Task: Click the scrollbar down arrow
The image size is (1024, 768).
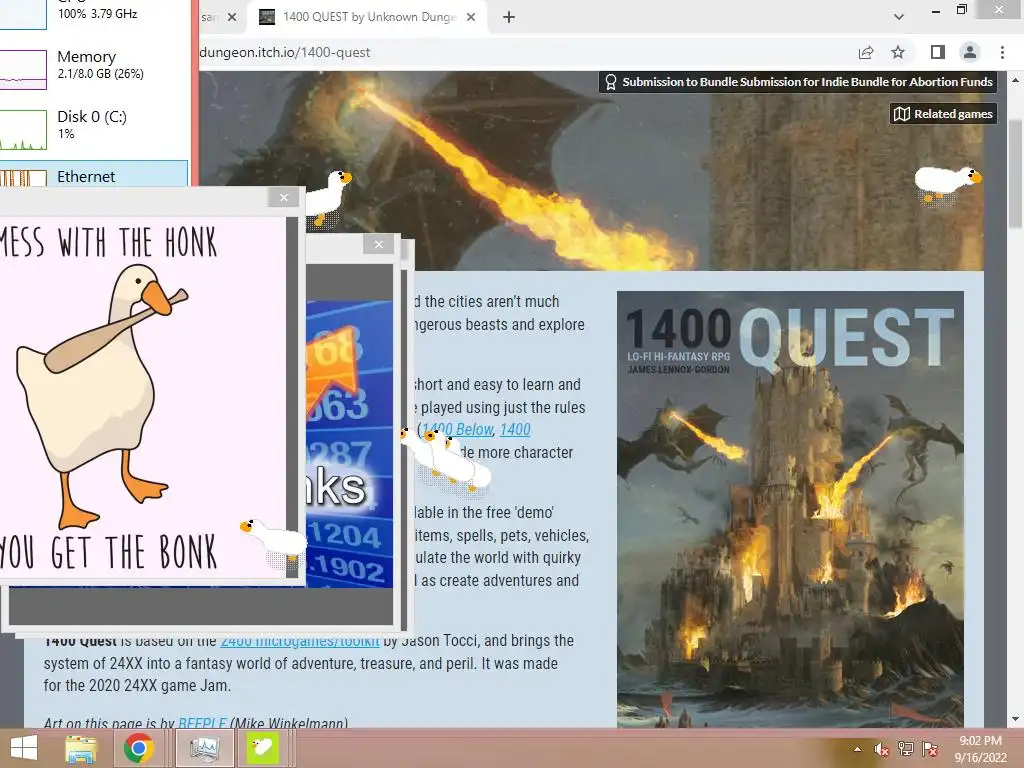Action: pyautogui.click(x=1016, y=720)
